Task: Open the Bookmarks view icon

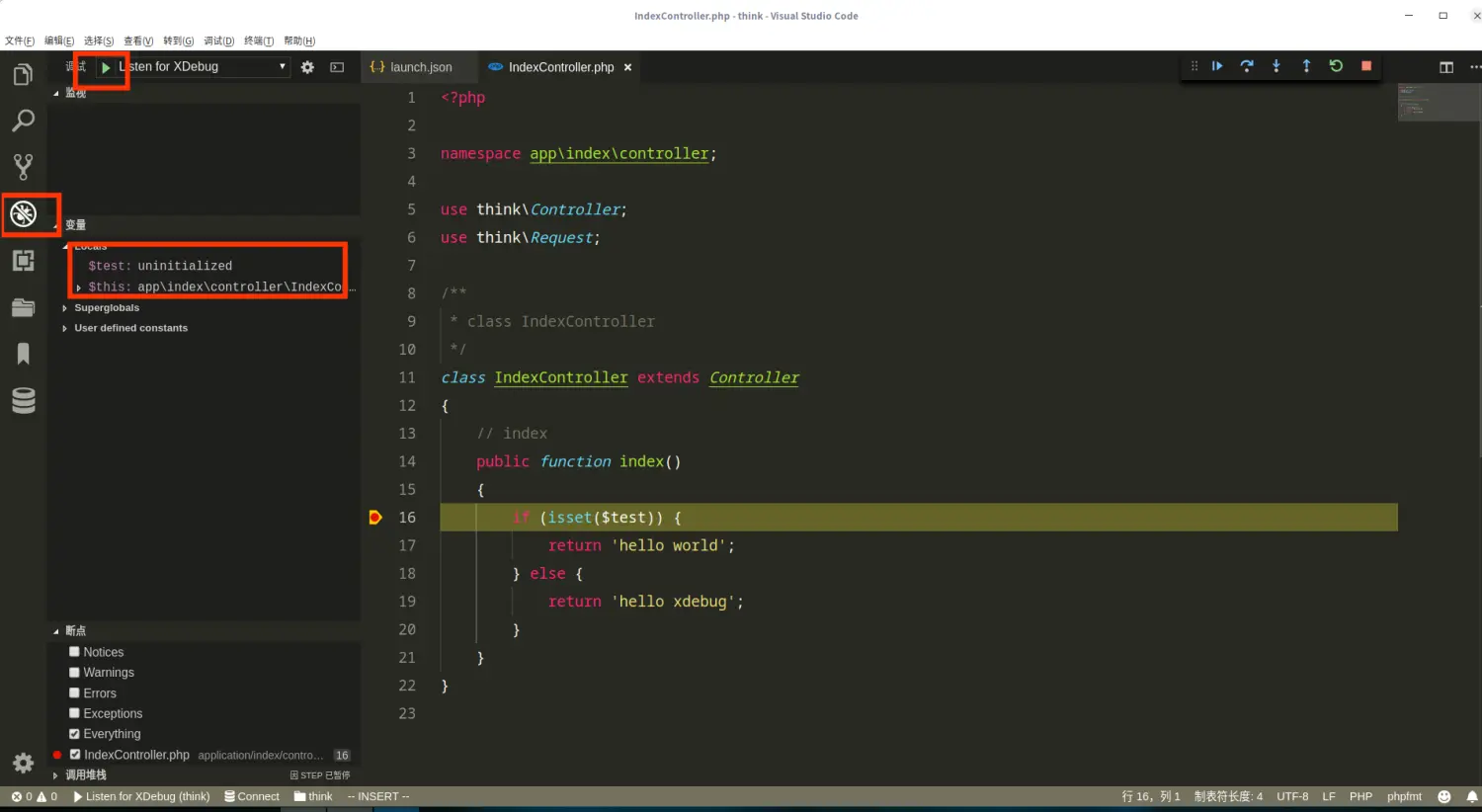Action: (x=23, y=354)
